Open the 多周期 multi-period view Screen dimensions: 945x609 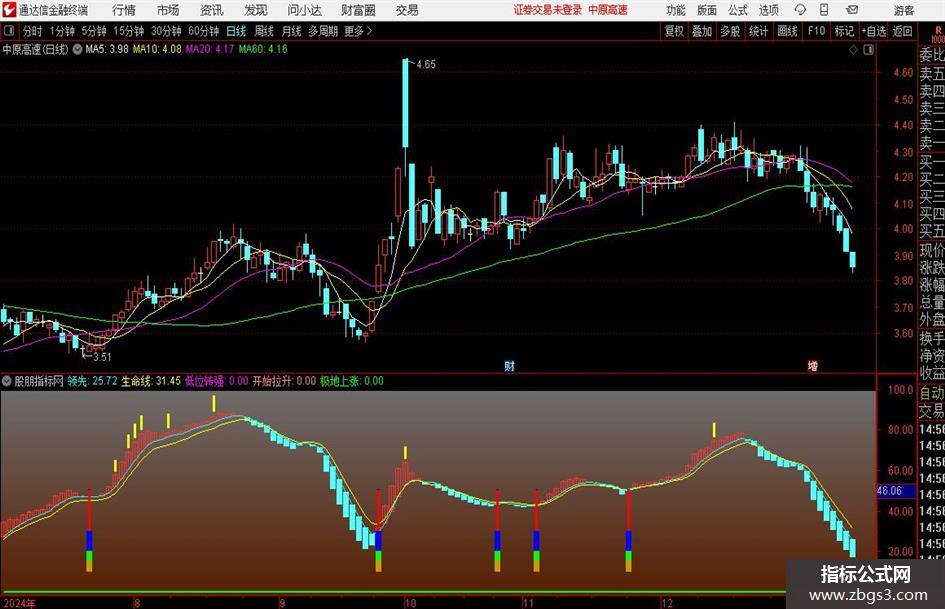[x=323, y=31]
